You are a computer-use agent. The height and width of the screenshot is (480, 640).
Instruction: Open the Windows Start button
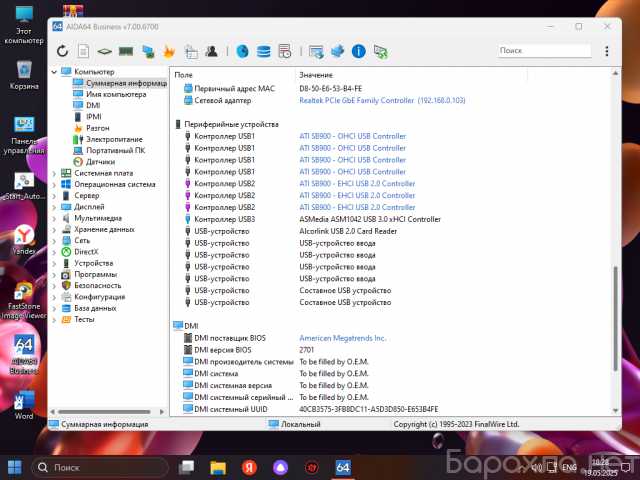[15, 467]
